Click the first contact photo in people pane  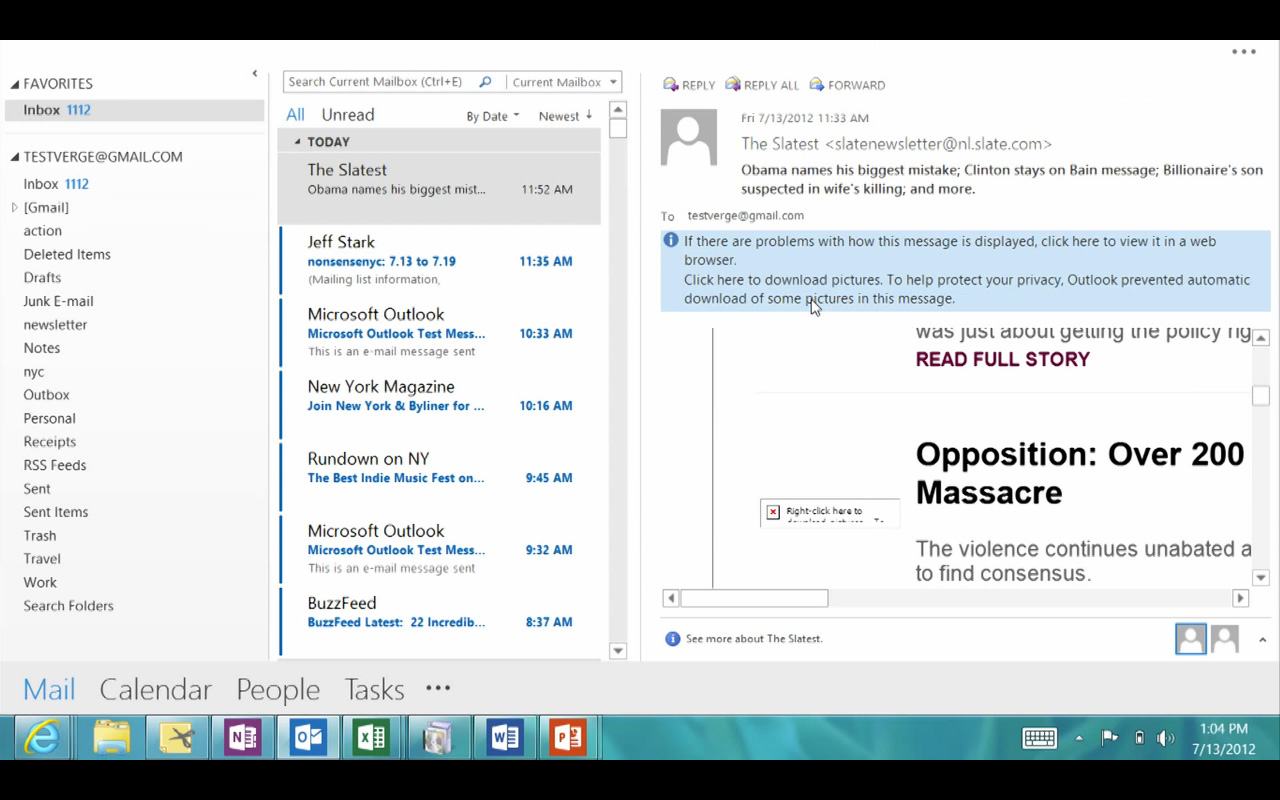pos(1190,639)
